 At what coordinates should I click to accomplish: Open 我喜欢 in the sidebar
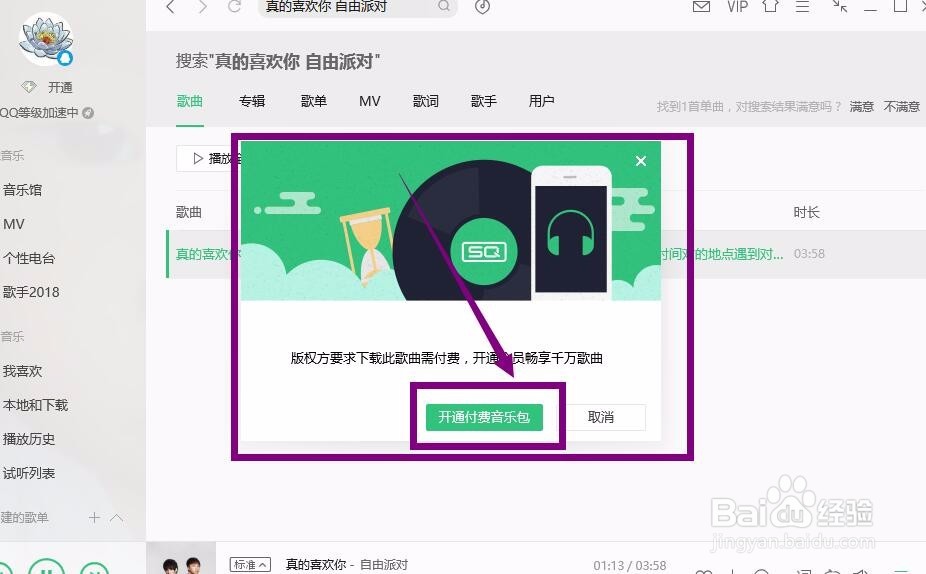coord(22,371)
